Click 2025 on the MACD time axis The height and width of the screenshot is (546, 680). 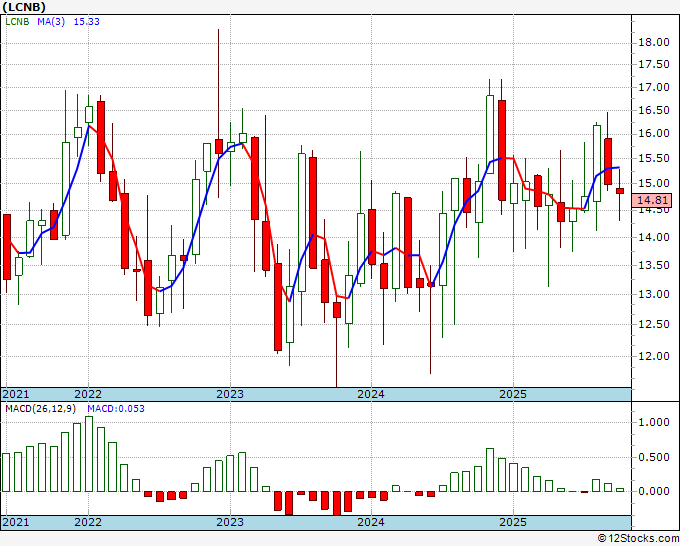coord(513,522)
